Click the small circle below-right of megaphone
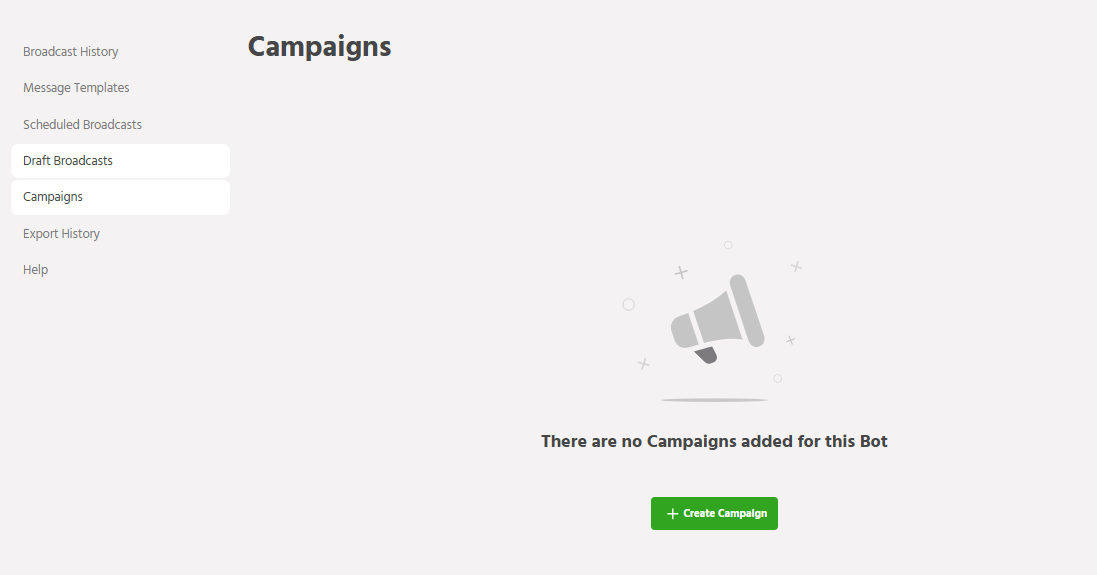This screenshot has width=1097, height=575. pos(777,378)
